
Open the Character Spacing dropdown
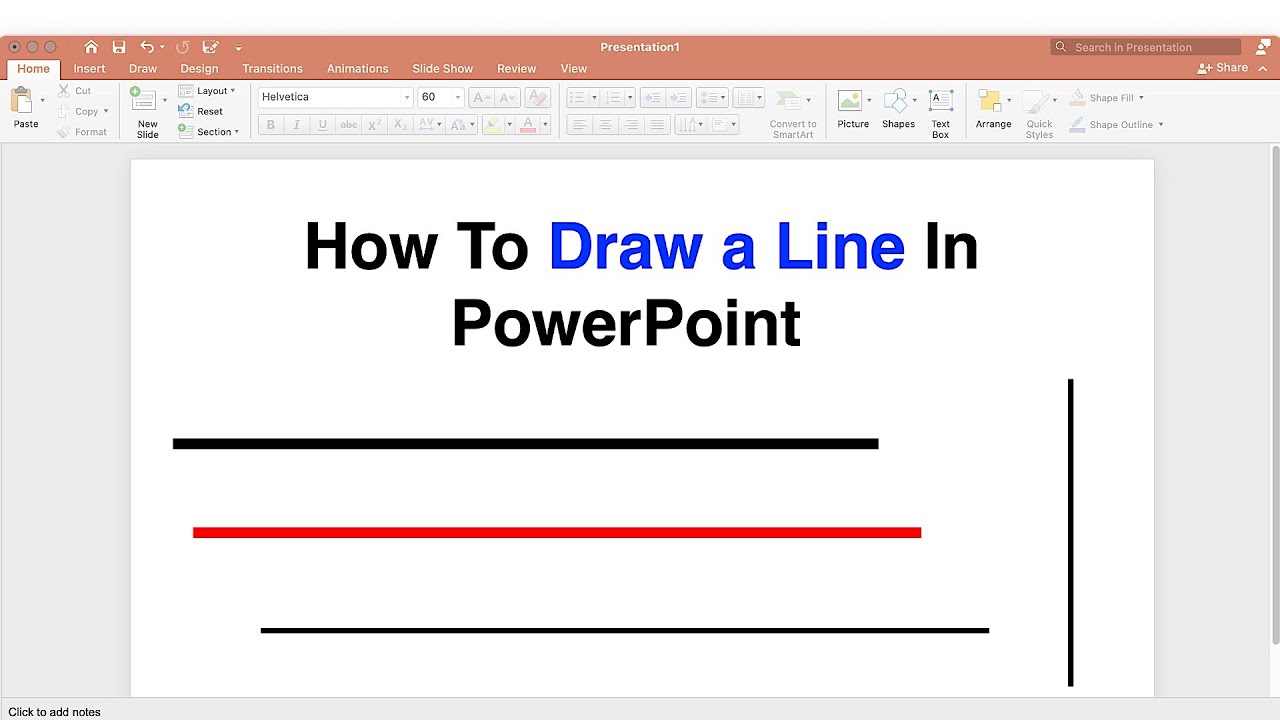click(x=430, y=125)
